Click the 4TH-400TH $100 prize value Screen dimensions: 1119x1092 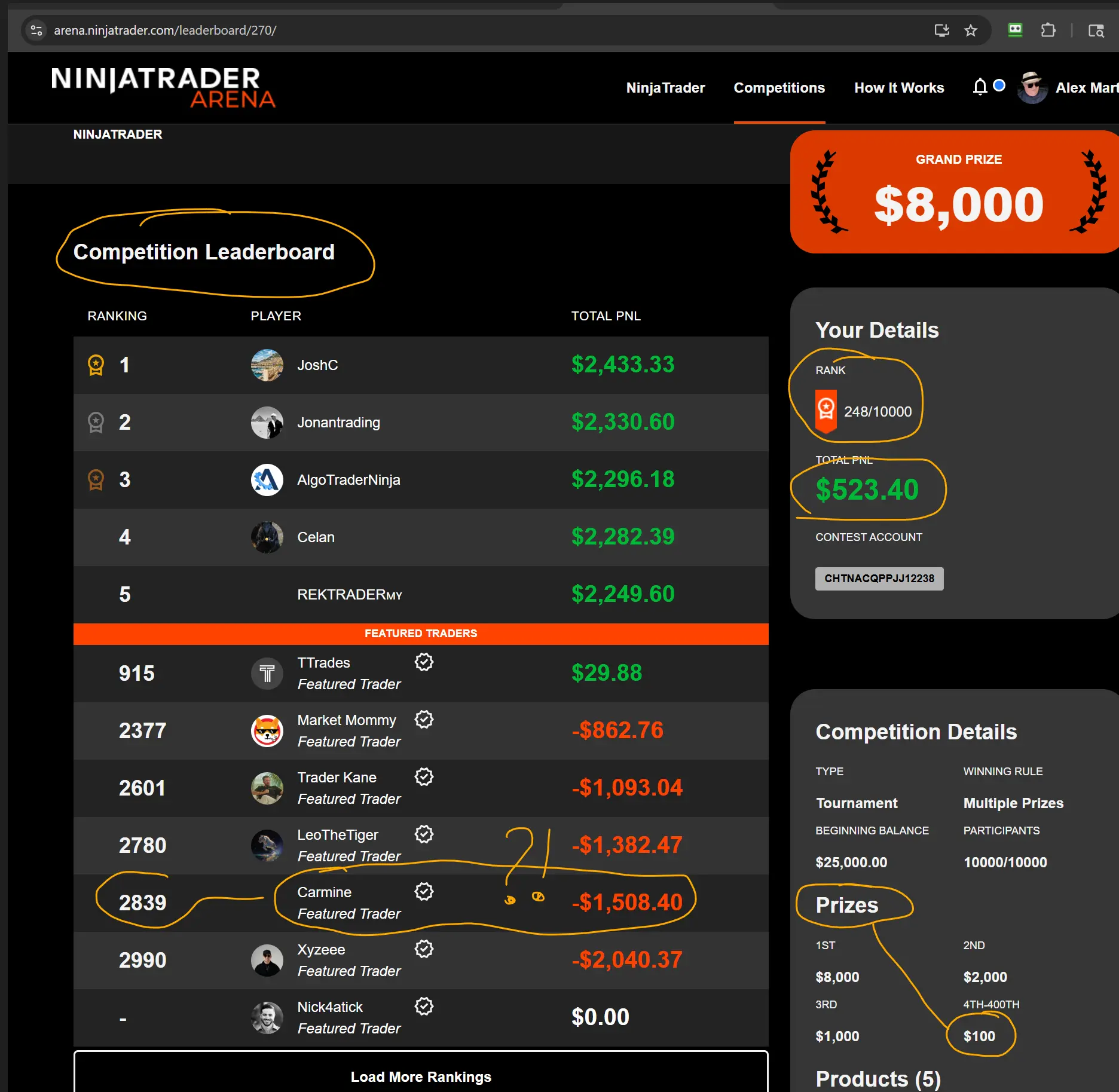click(x=979, y=1036)
